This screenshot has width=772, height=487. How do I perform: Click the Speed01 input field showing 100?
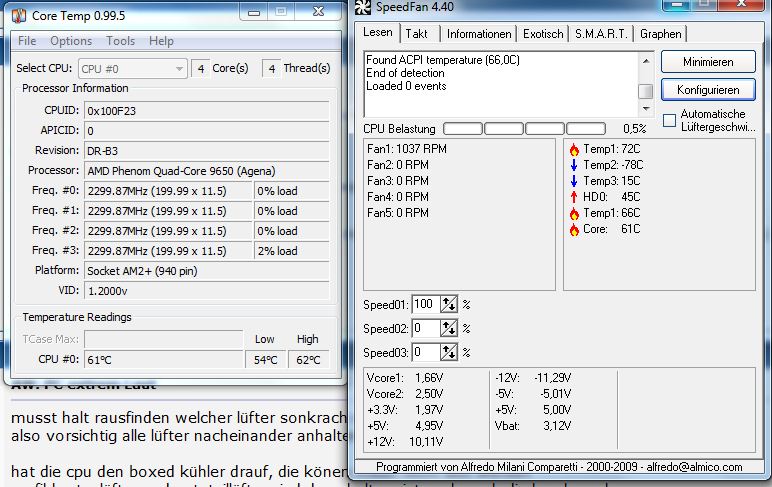[425, 304]
